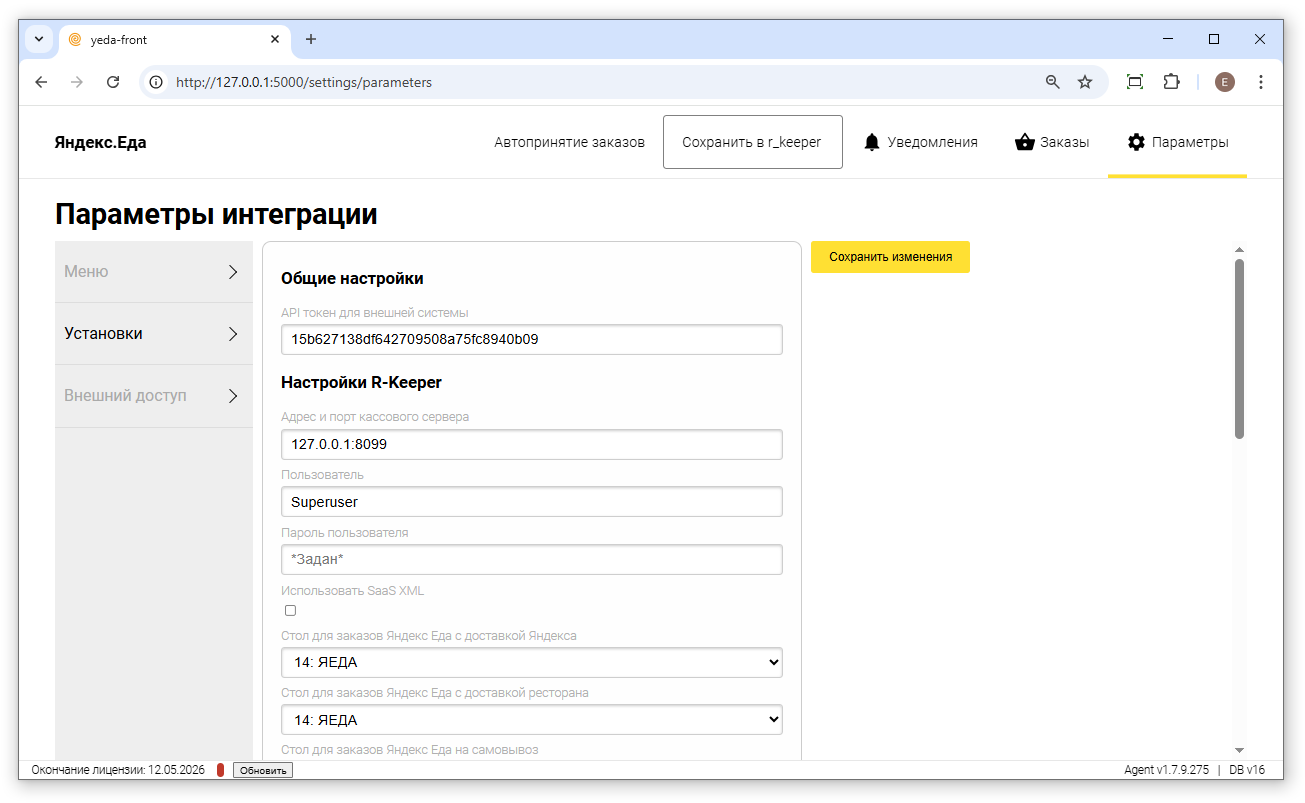The image size is (1305, 803).
Task: Click the Параметры интеграции page title
Action: click(x=216, y=214)
